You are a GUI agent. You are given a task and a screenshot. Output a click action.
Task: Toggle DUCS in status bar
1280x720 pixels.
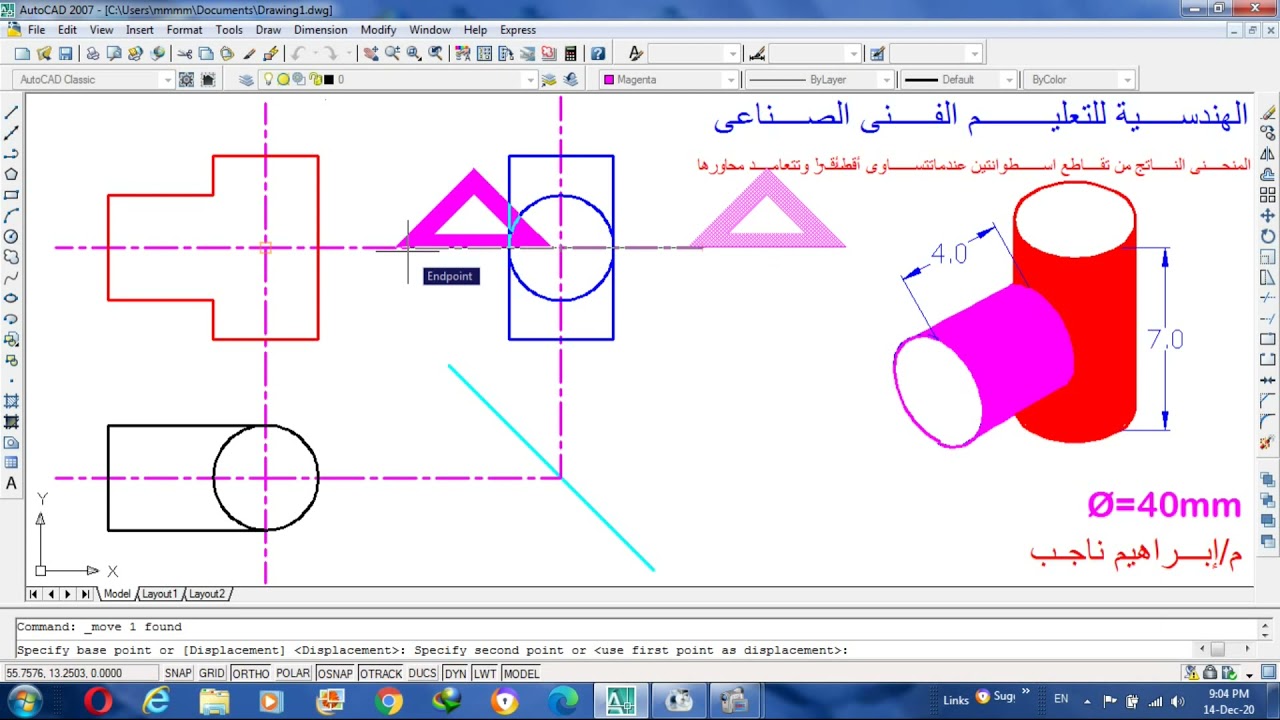(422, 674)
